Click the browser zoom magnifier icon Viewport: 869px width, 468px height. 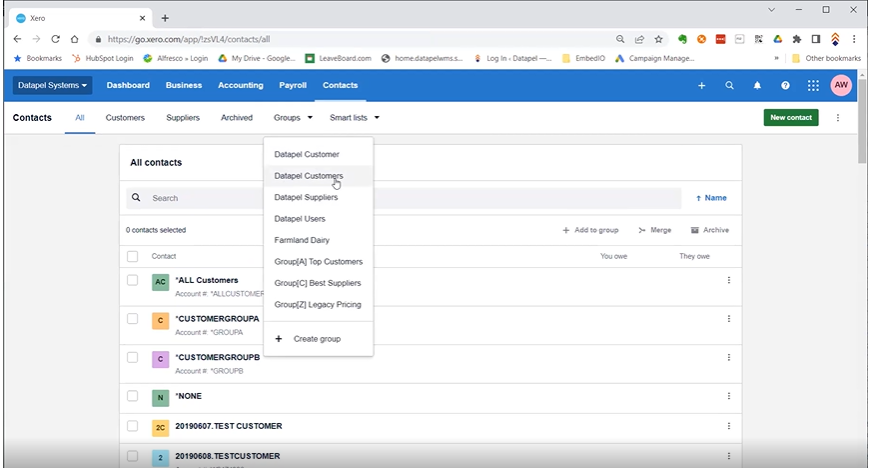pyautogui.click(x=620, y=39)
